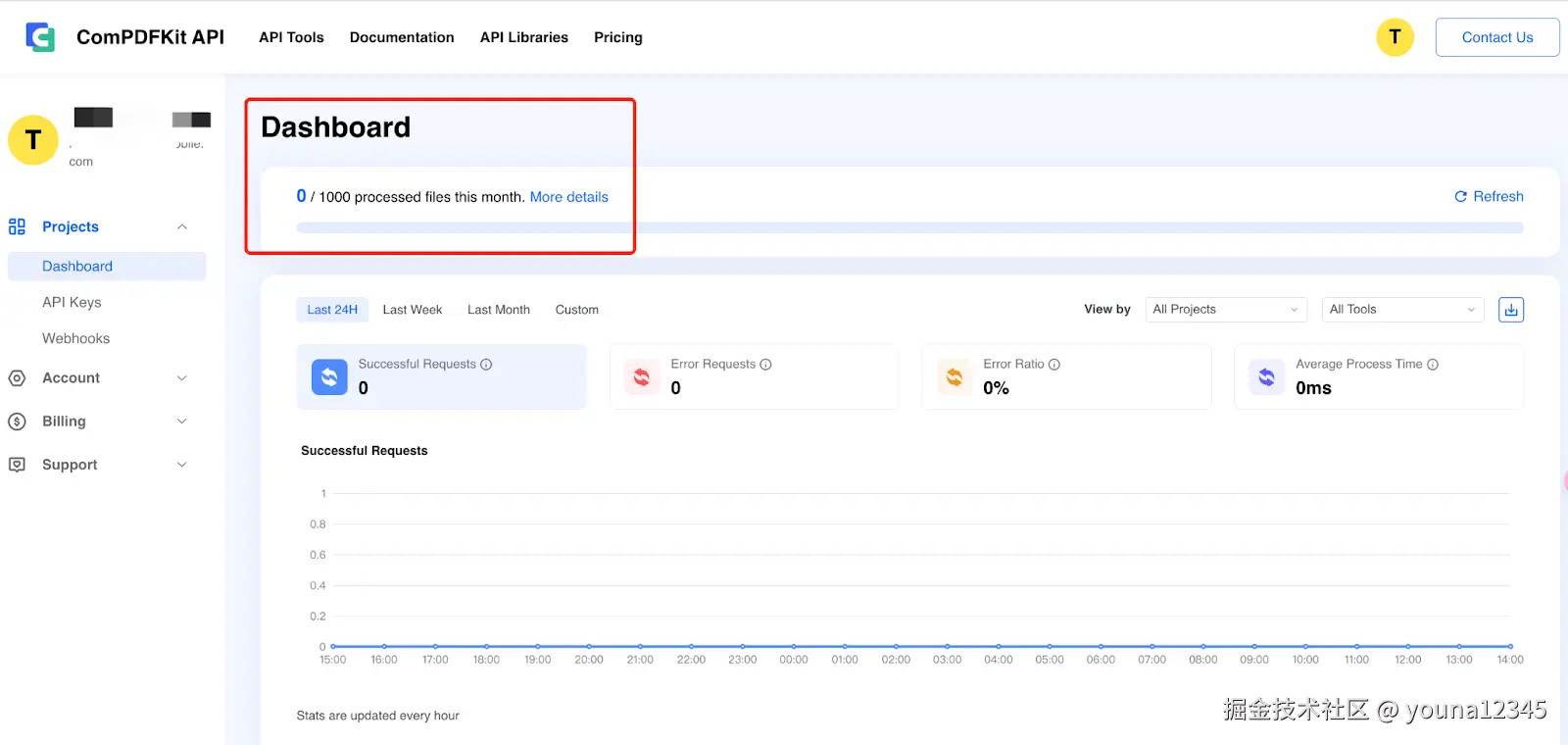This screenshot has height=745, width=1568.
Task: Open Webhooks in sidebar
Action: coord(75,339)
